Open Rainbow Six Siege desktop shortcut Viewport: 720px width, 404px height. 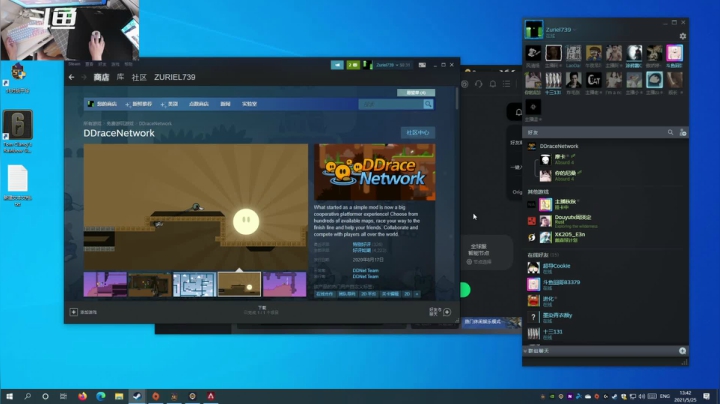pyautogui.click(x=18, y=124)
